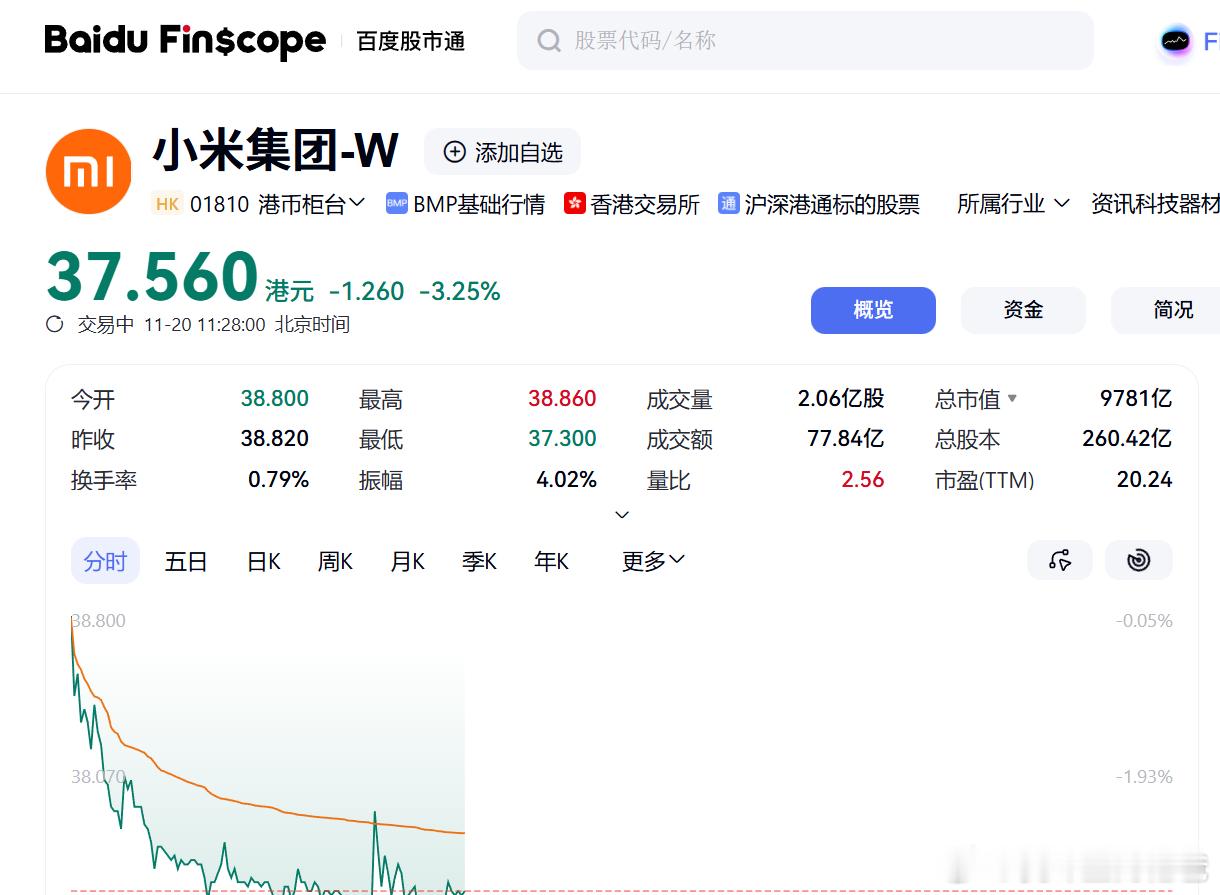Click the 小米集团-W stock name
This screenshot has width=1220, height=895.
276,151
